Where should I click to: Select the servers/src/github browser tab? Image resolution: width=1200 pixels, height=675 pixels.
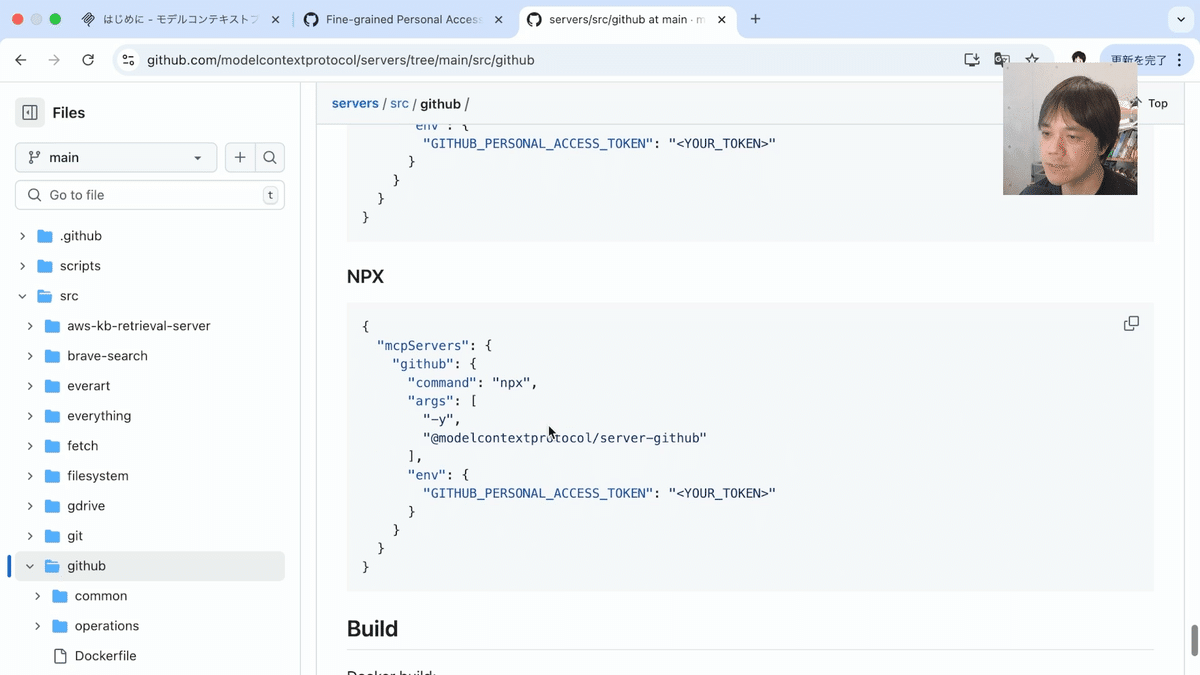620,18
